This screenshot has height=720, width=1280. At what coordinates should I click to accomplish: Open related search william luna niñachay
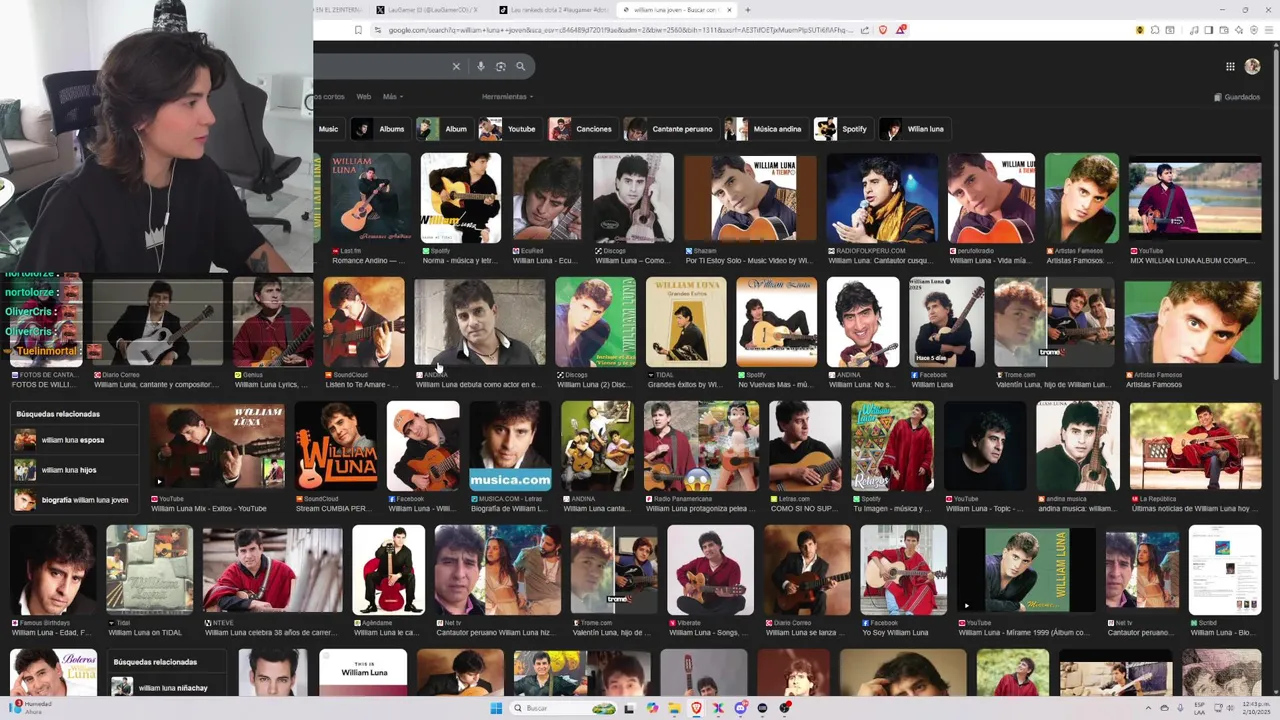(x=168, y=688)
